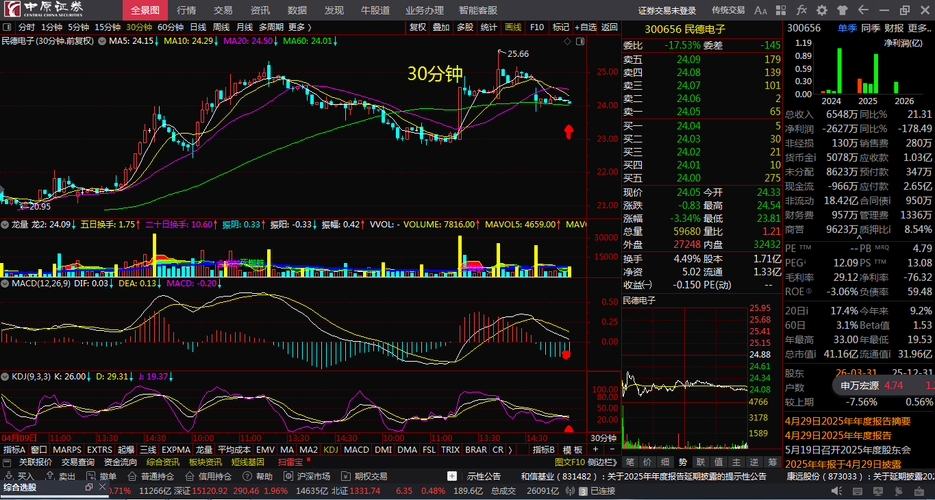Select the 60分钟 period
The height and width of the screenshot is (500, 935).
[171, 27]
